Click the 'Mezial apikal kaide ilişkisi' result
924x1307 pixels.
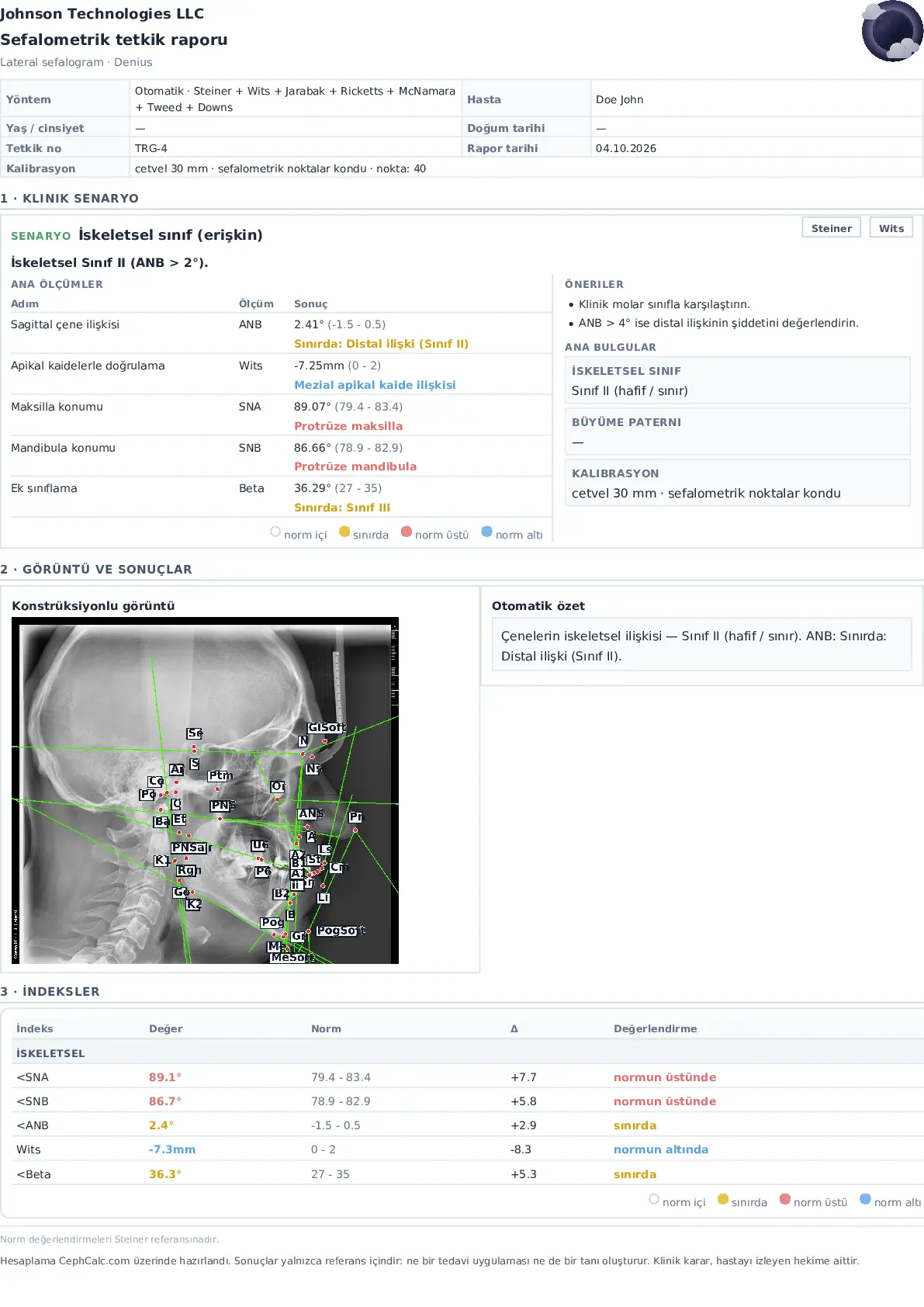[x=375, y=385]
